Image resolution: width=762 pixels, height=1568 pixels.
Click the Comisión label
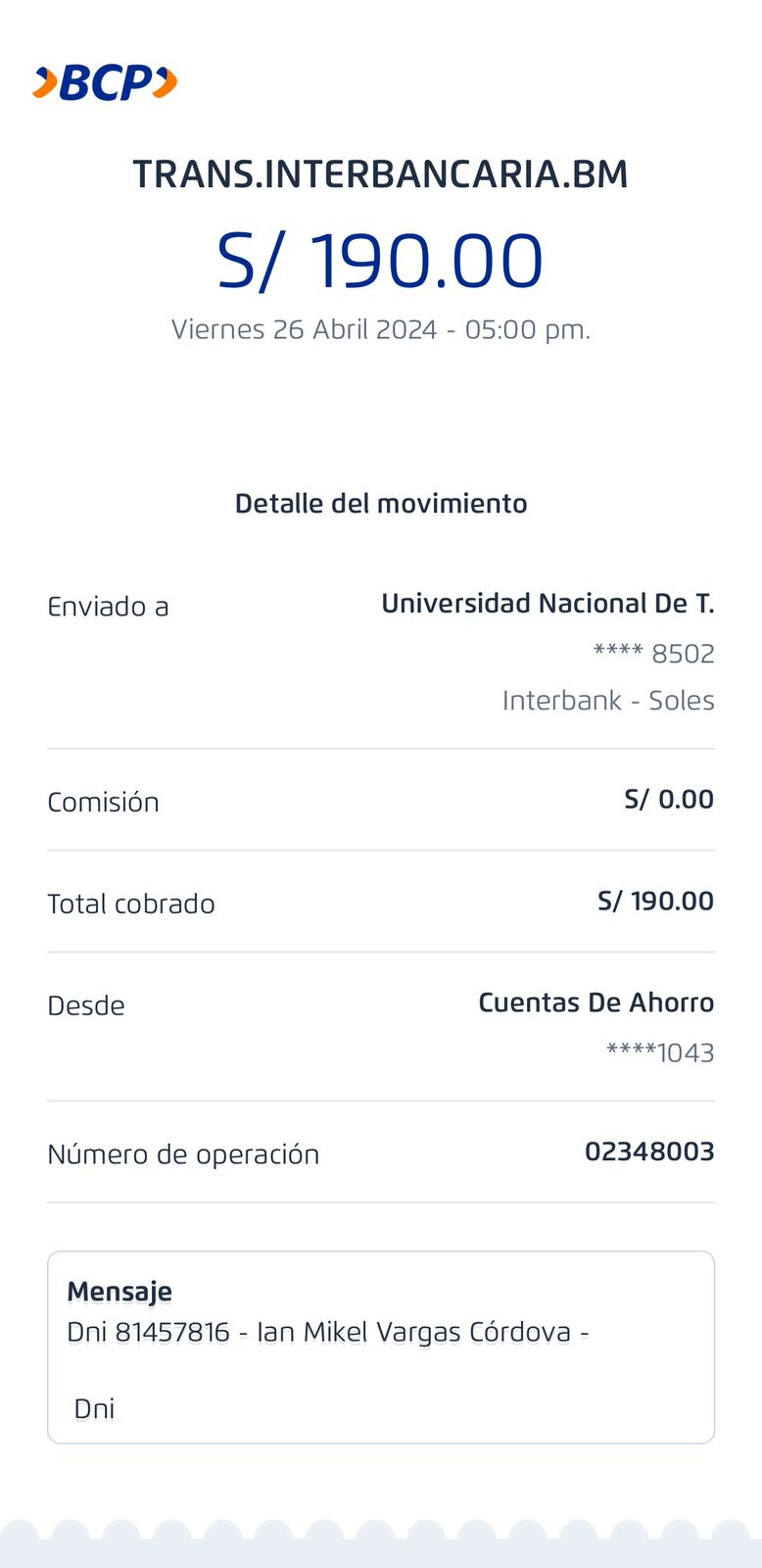pyautogui.click(x=103, y=802)
